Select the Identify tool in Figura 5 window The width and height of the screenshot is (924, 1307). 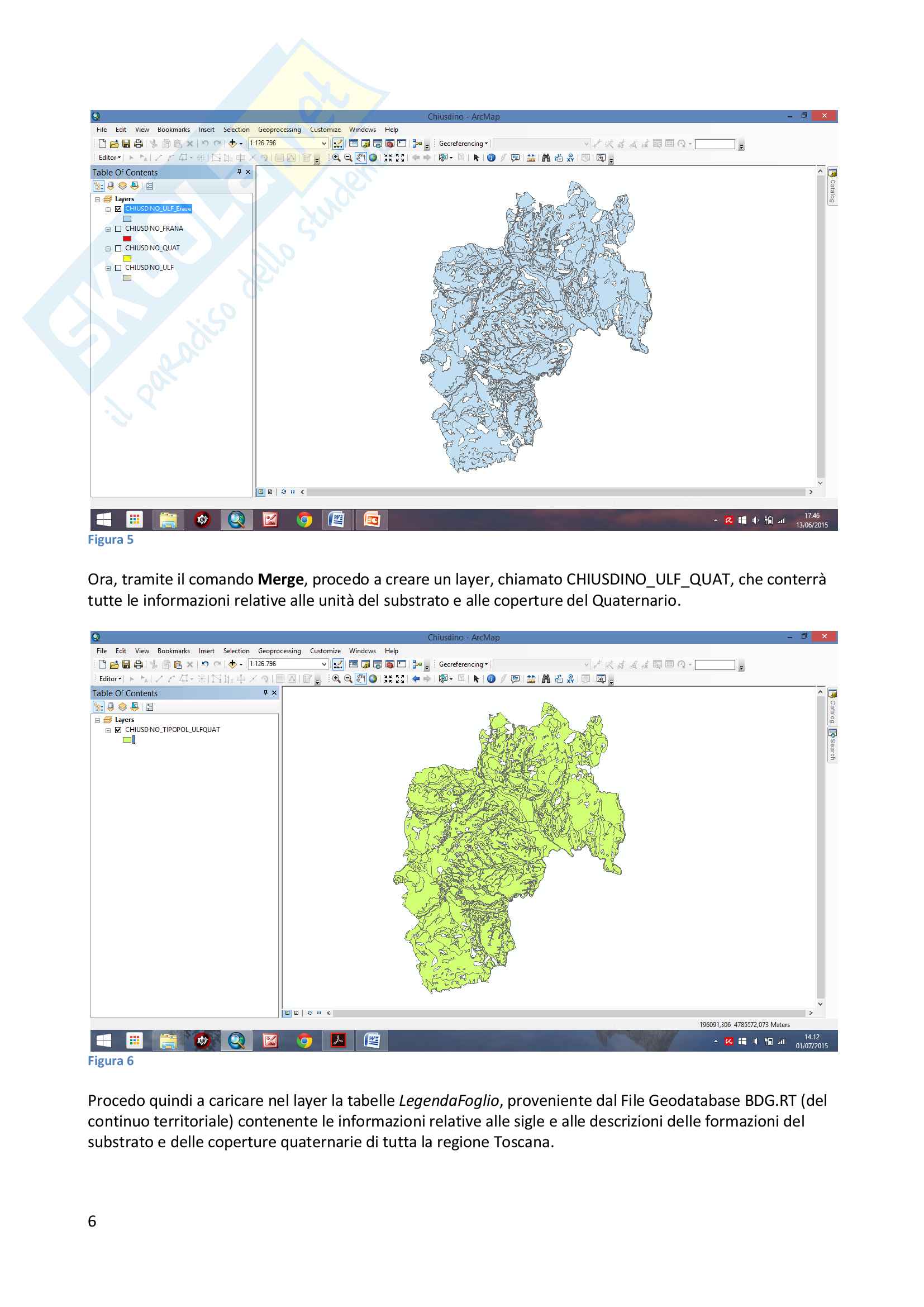point(491,158)
